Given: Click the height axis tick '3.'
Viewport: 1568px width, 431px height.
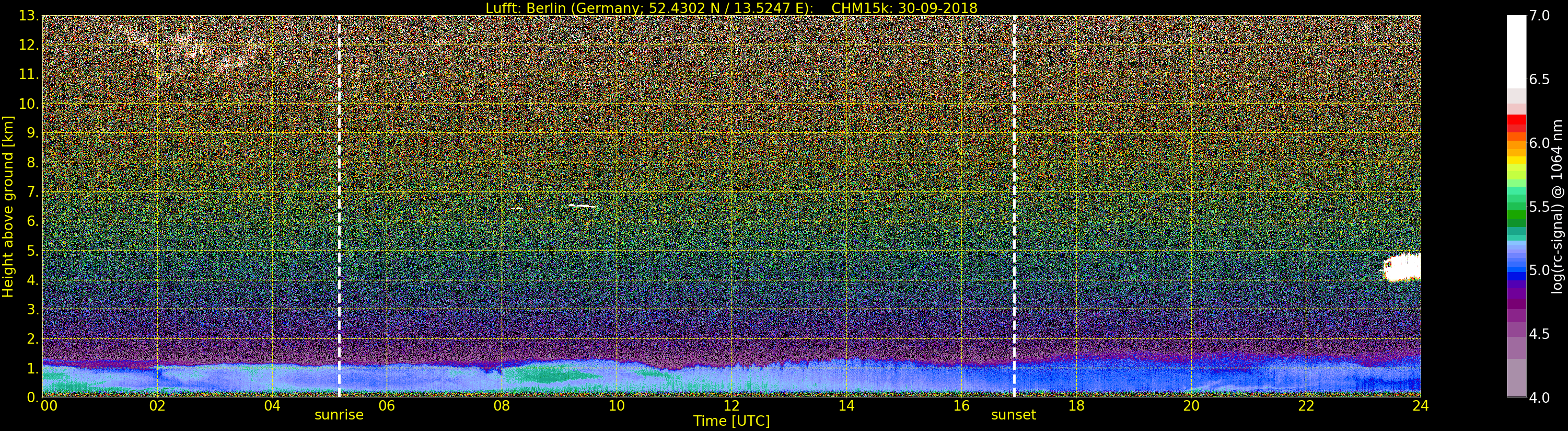Looking at the screenshot, I should [x=33, y=310].
